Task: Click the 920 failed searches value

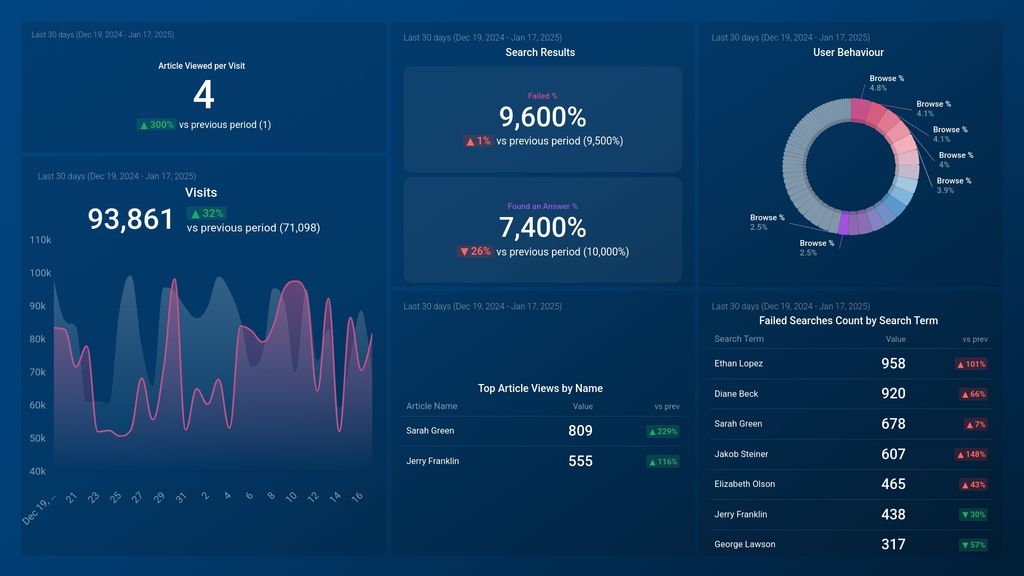Action: click(893, 394)
